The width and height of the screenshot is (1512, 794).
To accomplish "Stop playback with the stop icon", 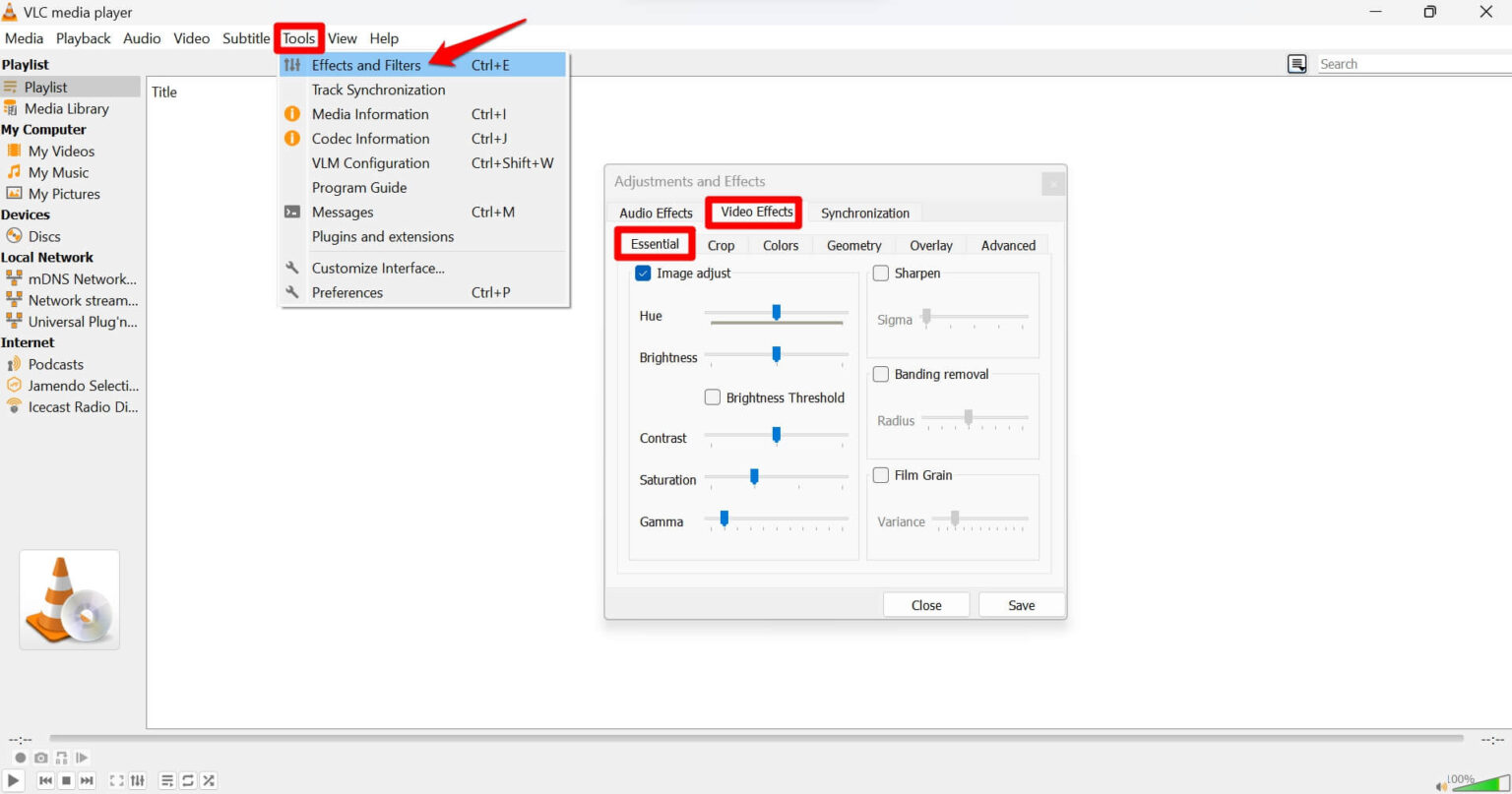I will click(65, 779).
